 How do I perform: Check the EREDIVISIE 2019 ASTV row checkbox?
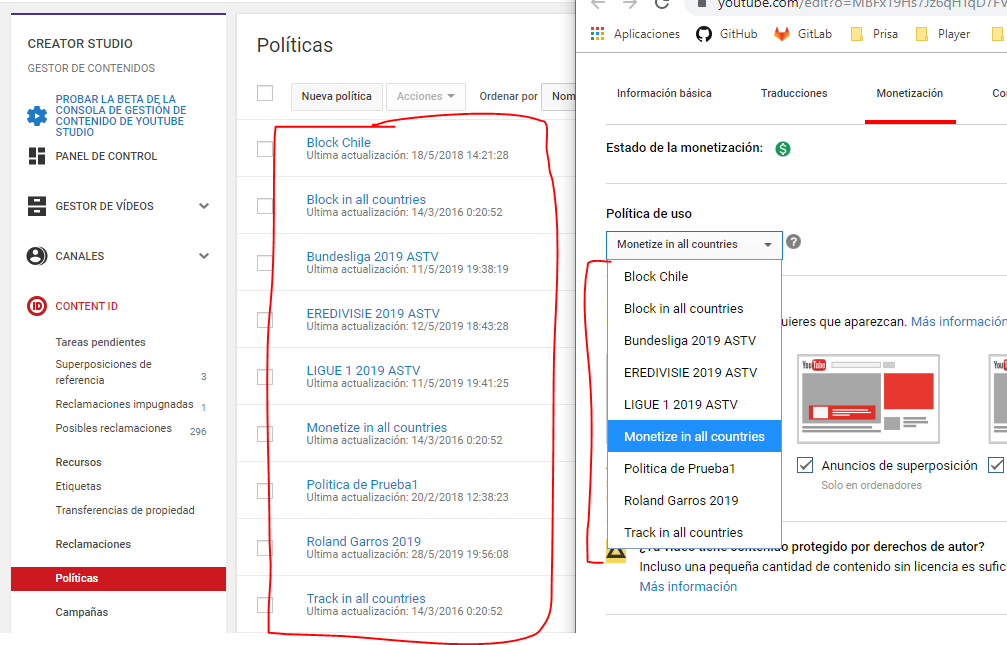tap(265, 320)
